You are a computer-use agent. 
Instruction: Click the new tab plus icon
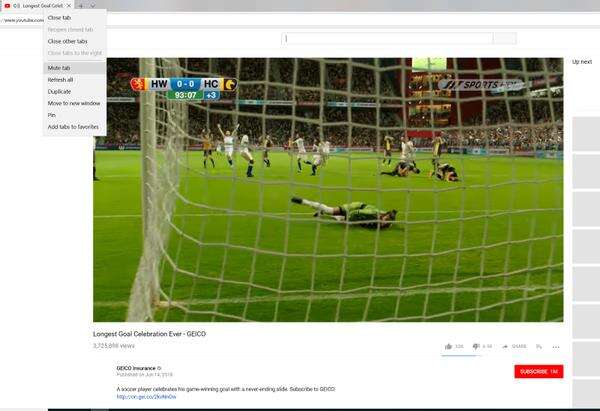[81, 6]
